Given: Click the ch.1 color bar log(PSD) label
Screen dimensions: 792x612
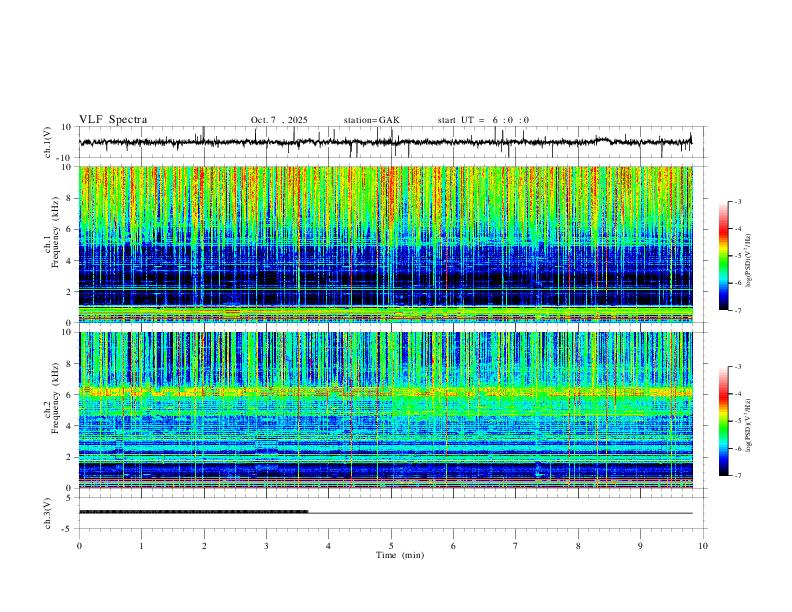Looking at the screenshot, I should 749,260.
